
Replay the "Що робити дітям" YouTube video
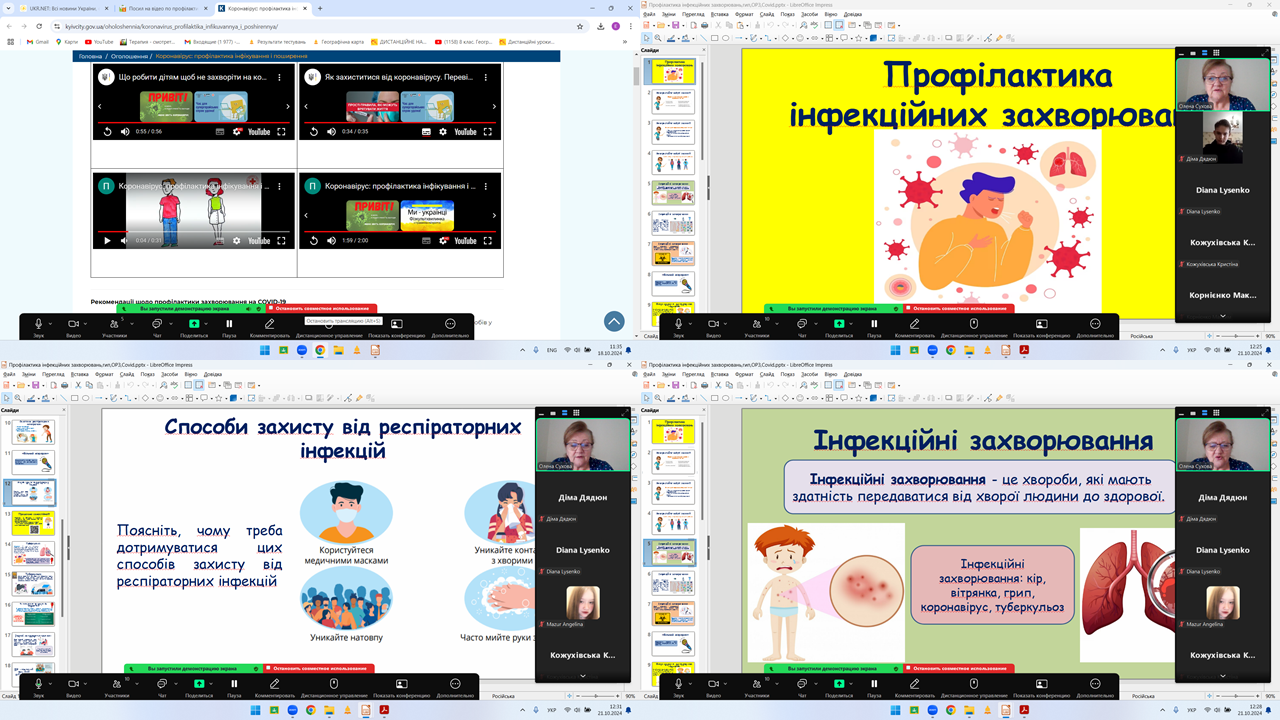[107, 131]
